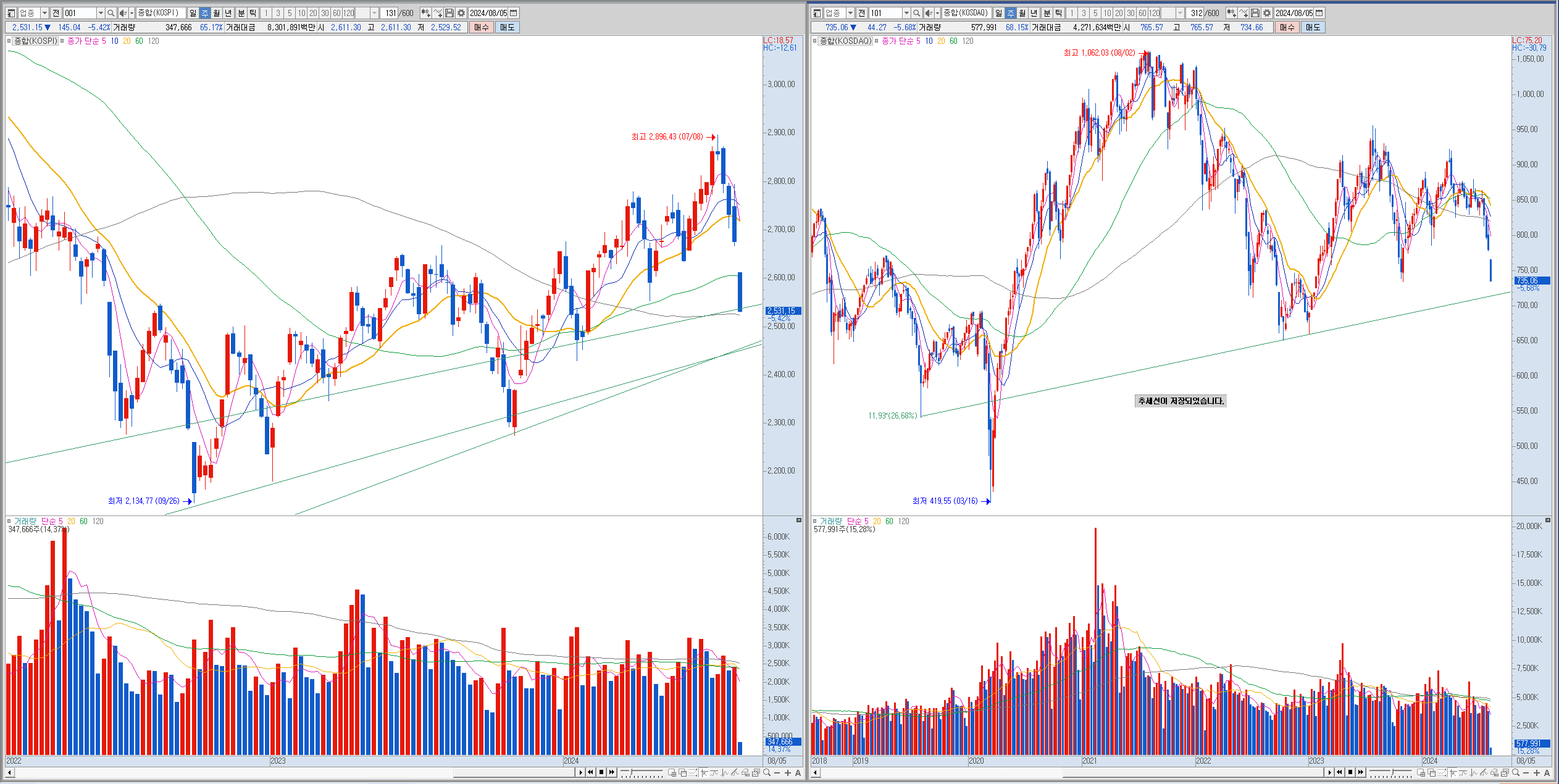Screen dimensions: 1559x784
Task: Open chart settings gear in KOSPI panel
Action: 461,13
